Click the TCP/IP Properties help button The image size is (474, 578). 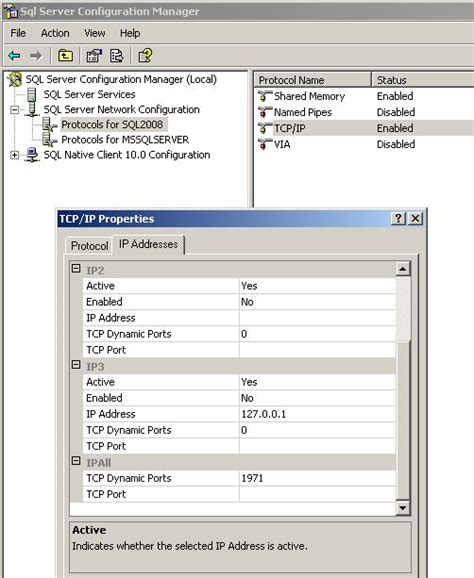(398, 219)
